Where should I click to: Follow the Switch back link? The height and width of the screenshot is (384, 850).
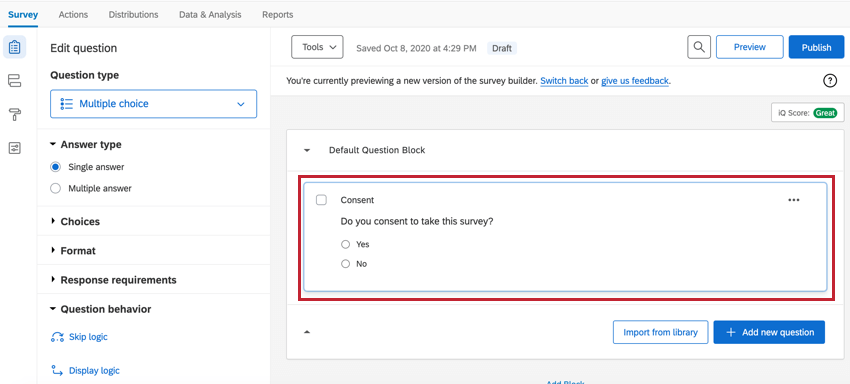click(x=564, y=81)
